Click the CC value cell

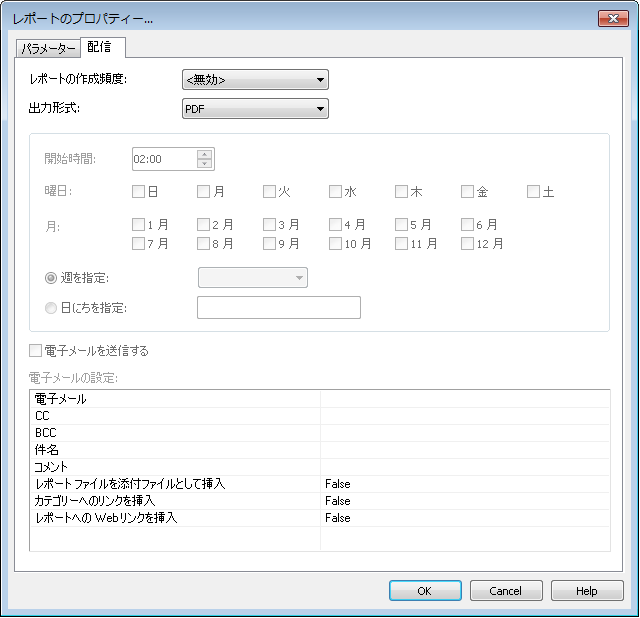pyautogui.click(x=465, y=416)
